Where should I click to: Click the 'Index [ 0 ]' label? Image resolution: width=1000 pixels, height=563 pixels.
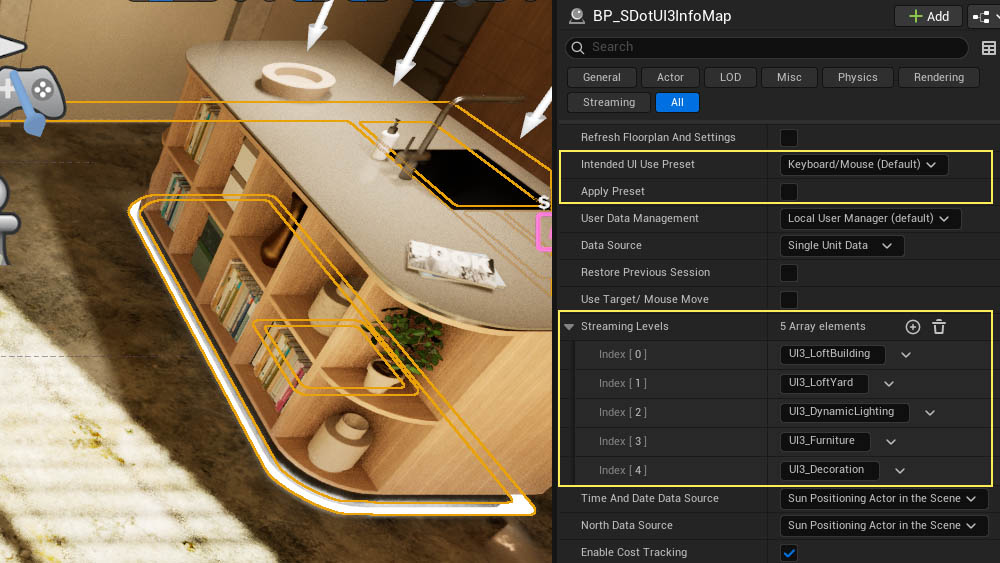pos(622,355)
